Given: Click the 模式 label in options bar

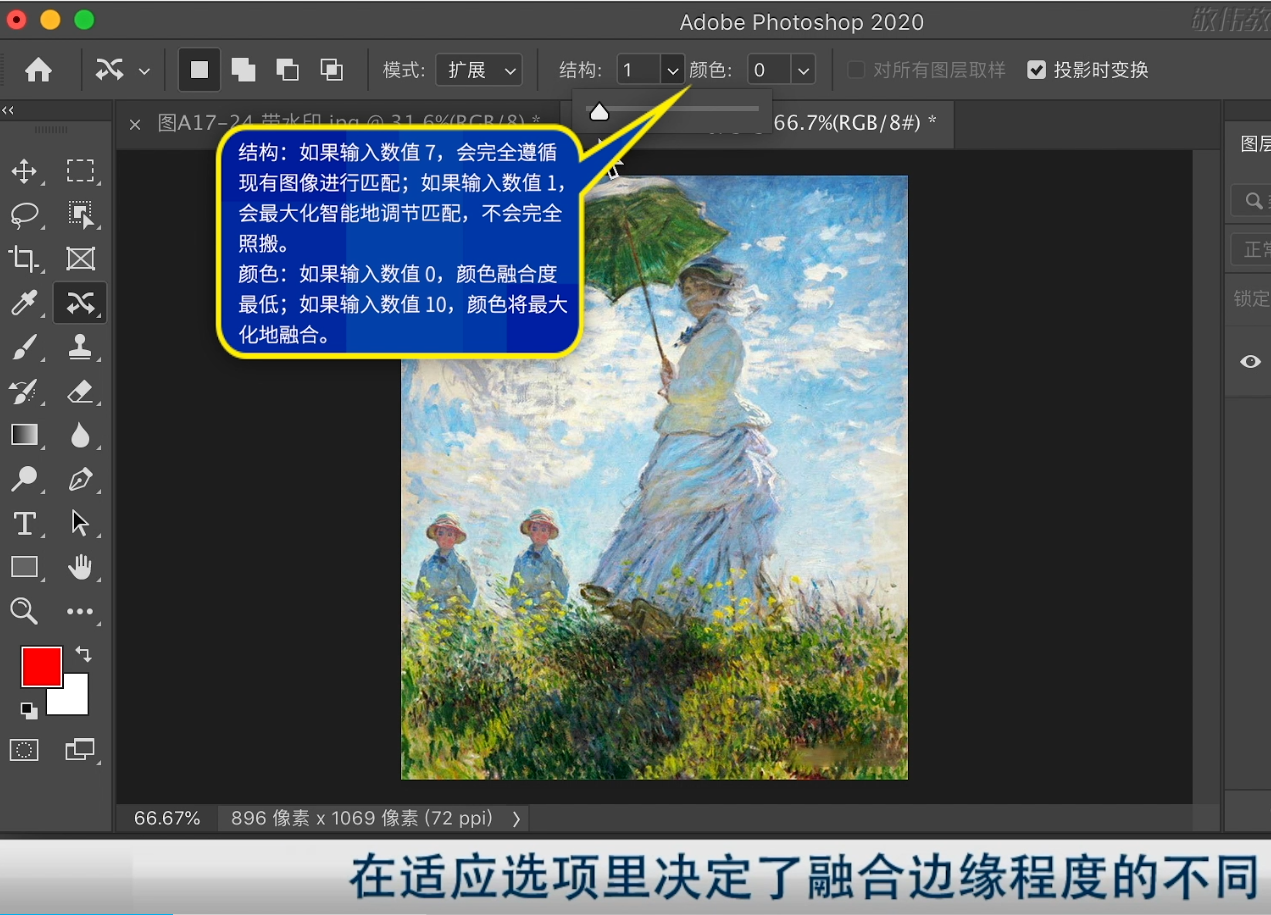Looking at the screenshot, I should coord(405,70).
